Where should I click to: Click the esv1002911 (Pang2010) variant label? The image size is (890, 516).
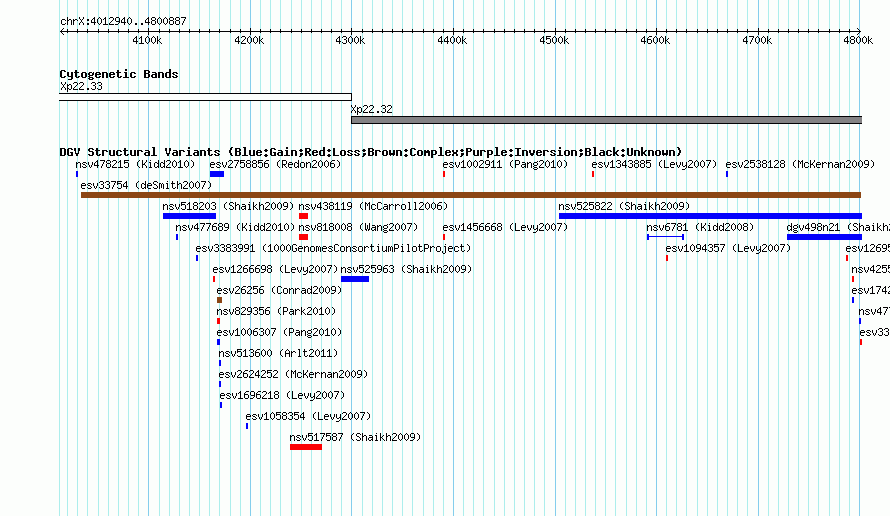505,164
